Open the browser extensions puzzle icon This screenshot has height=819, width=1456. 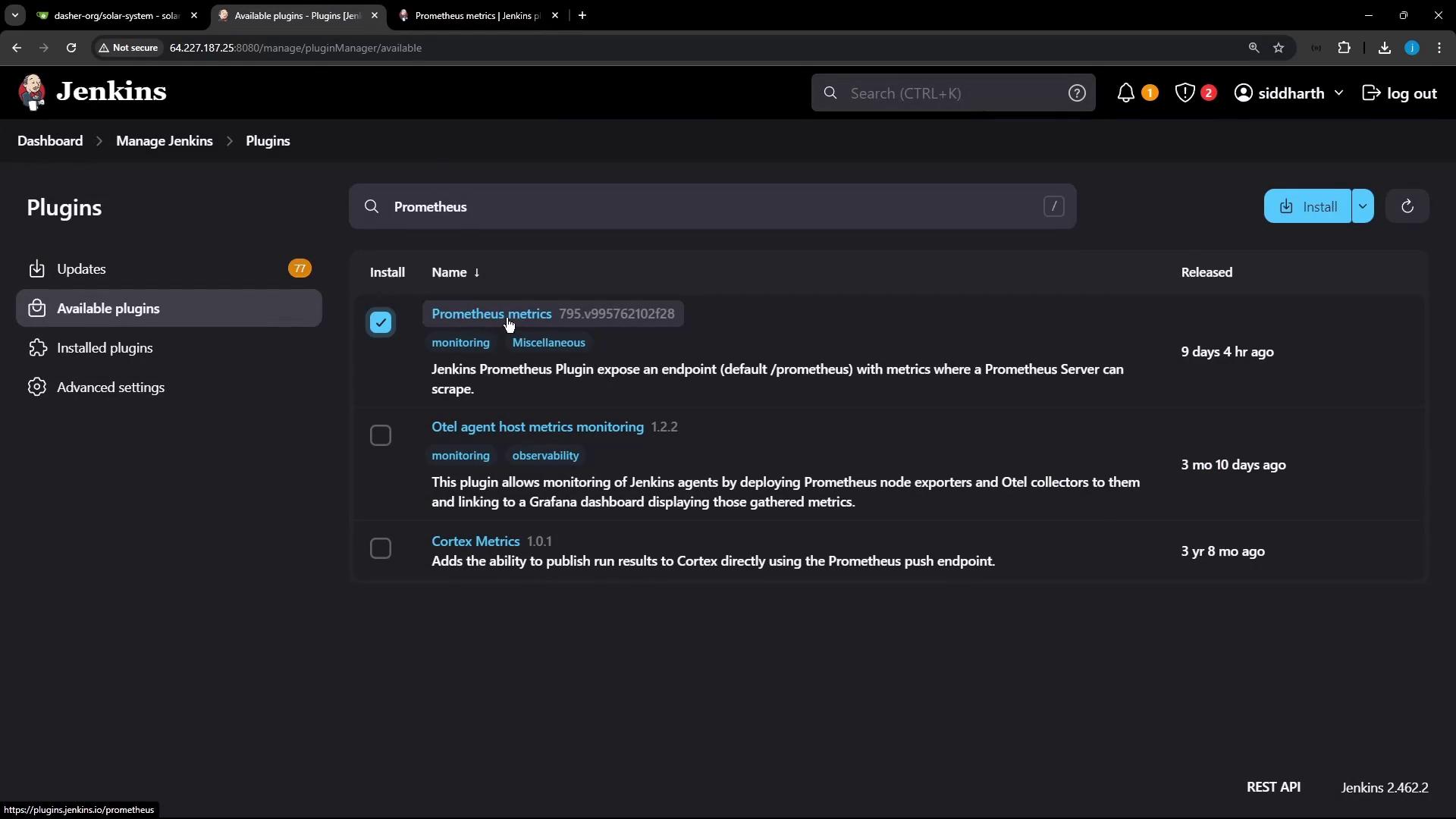coord(1344,48)
